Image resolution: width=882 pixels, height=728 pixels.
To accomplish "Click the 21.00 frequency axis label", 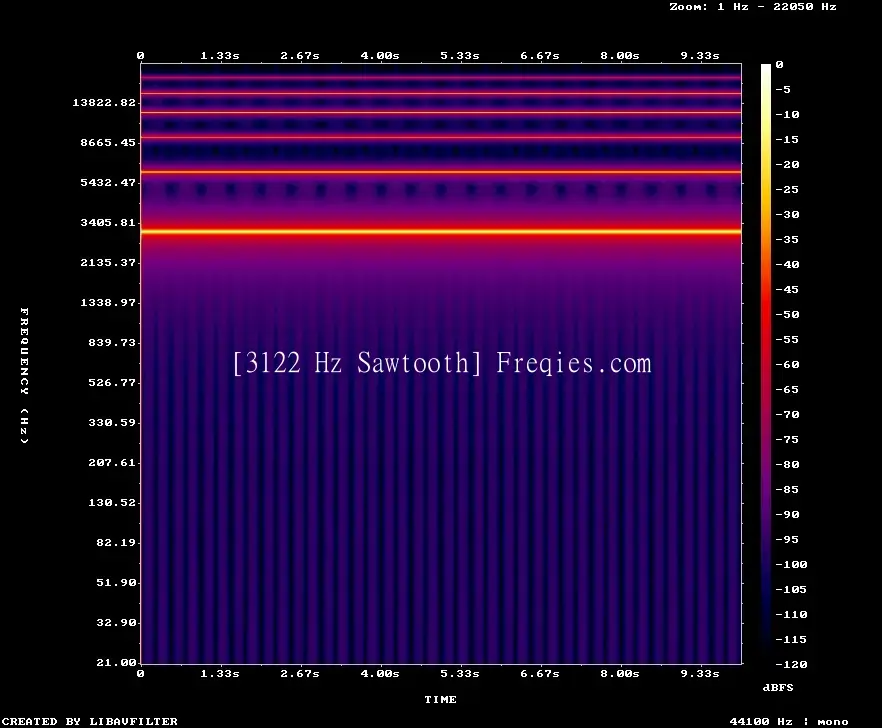I will tap(116, 662).
